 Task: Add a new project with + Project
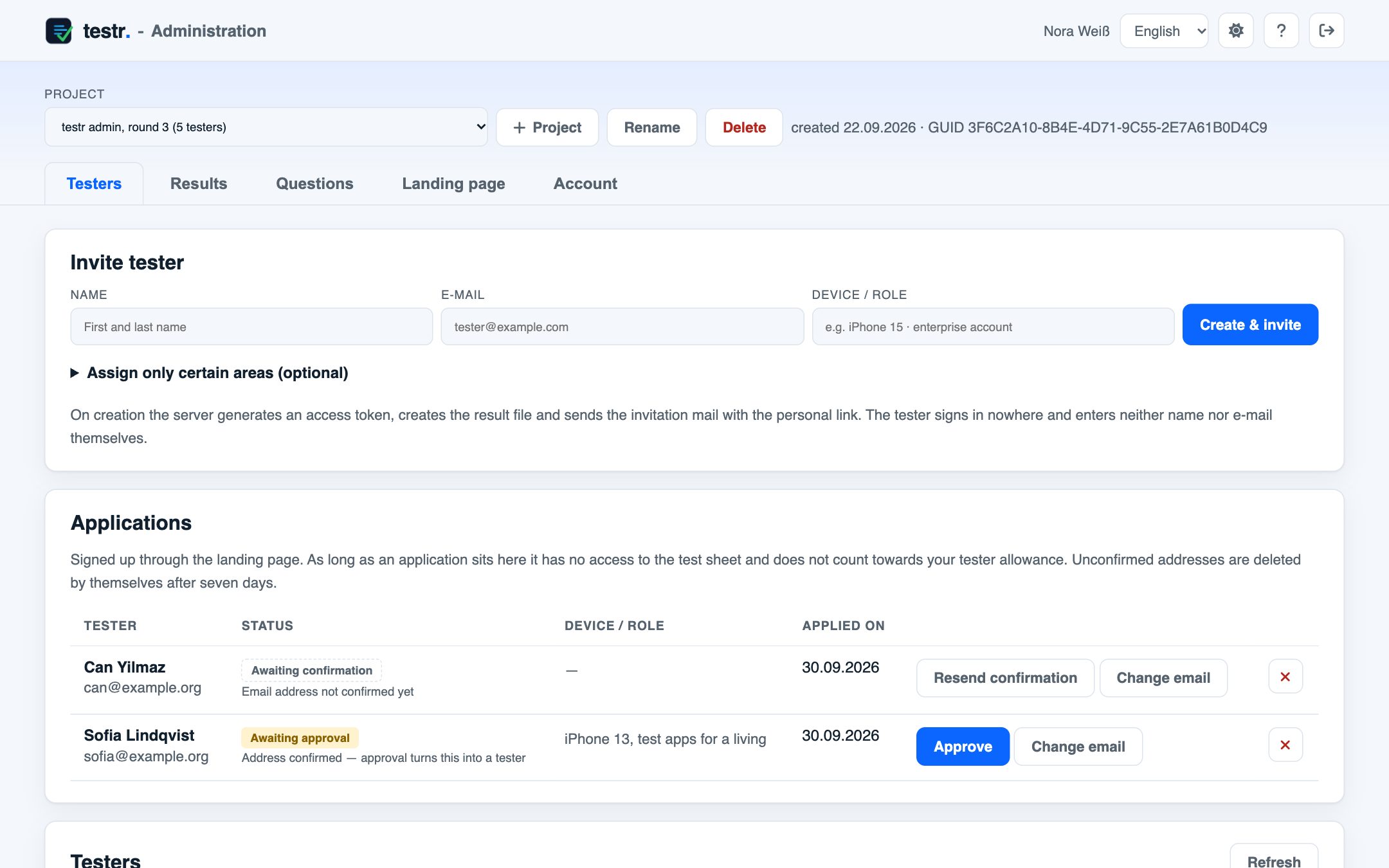click(547, 127)
